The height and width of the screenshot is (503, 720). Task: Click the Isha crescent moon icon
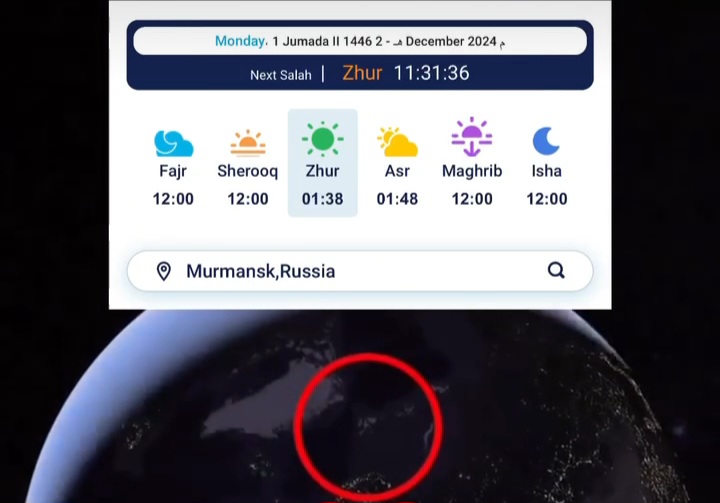click(546, 141)
